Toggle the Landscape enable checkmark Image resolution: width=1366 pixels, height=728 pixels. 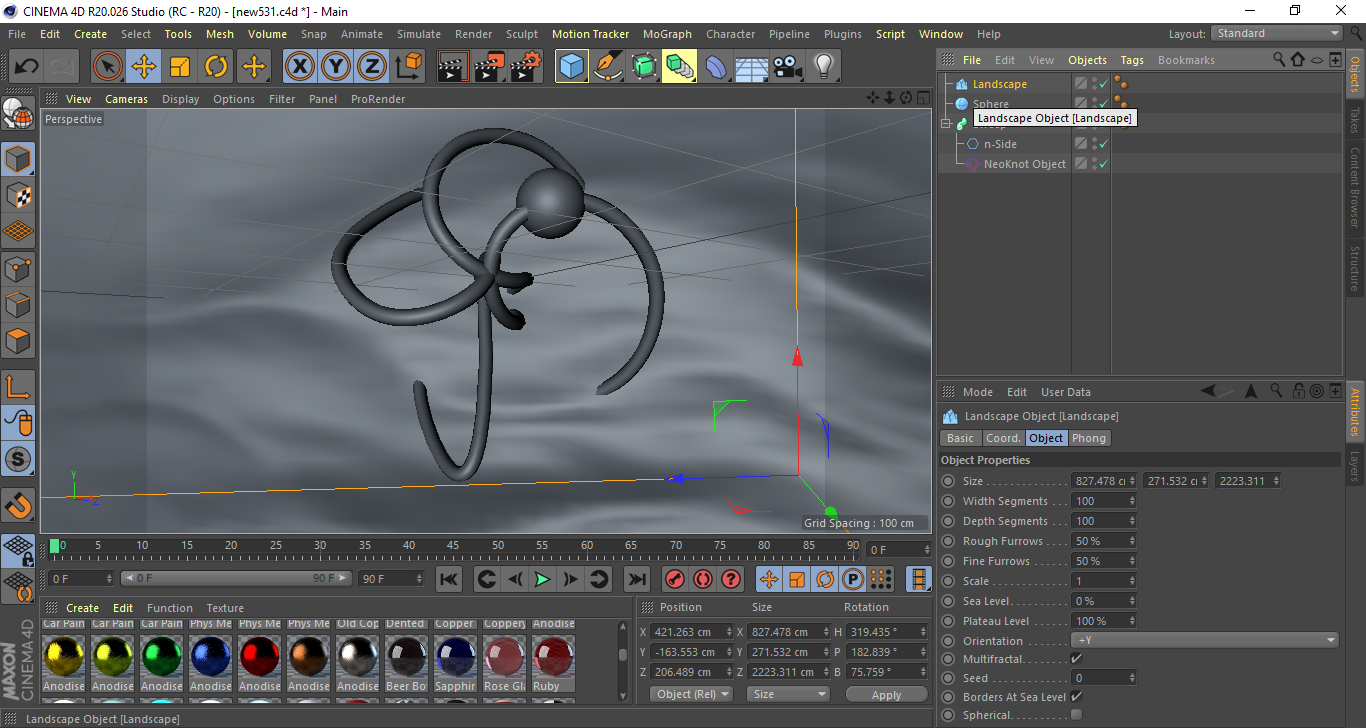click(x=1104, y=84)
